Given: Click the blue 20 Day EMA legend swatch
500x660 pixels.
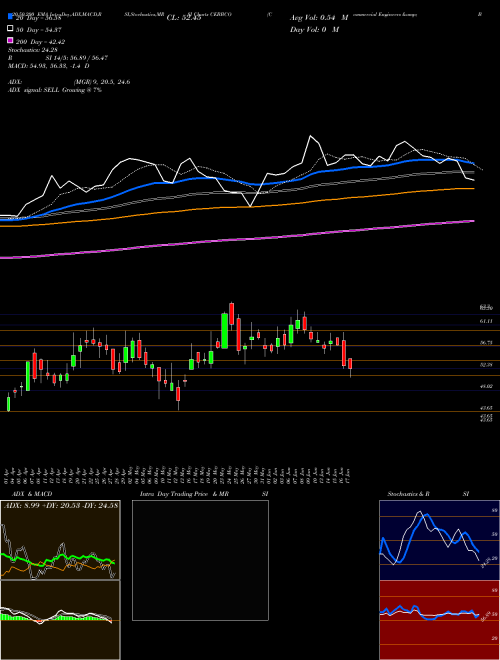Looking at the screenshot, I should 10,17.
